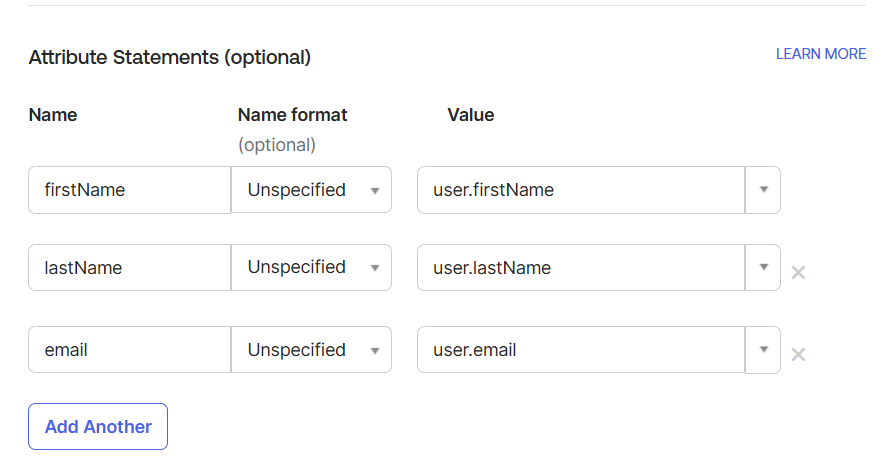
Task: Click the firstName name field
Action: click(x=130, y=190)
